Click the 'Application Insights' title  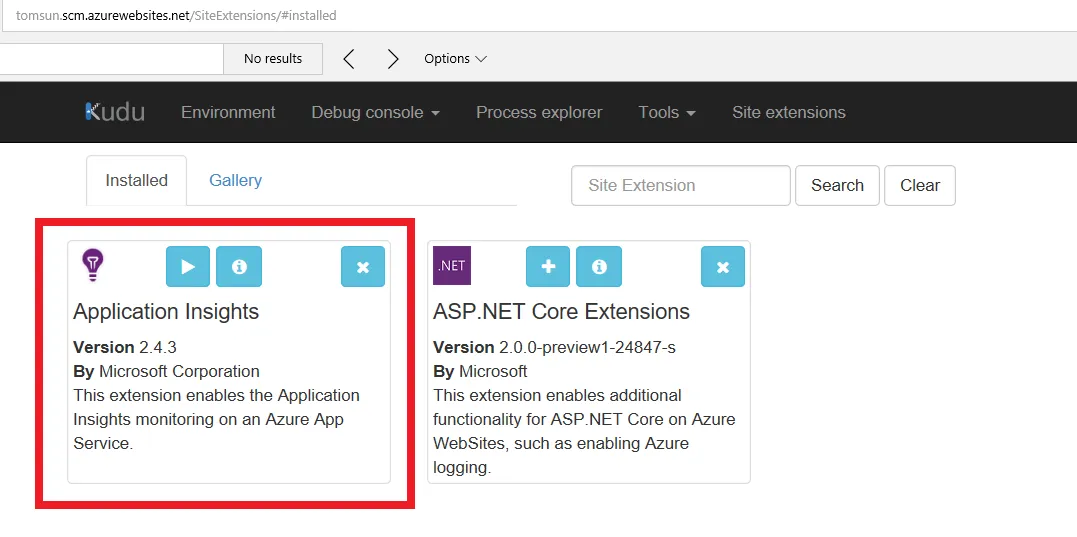pos(166,312)
